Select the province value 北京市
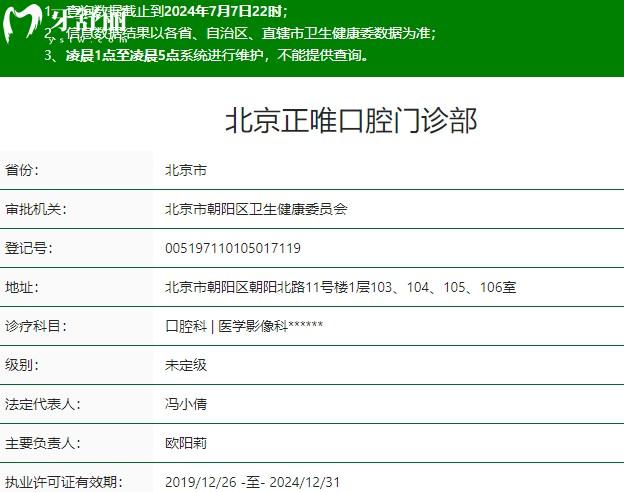This screenshot has height=492, width=624. point(186,170)
